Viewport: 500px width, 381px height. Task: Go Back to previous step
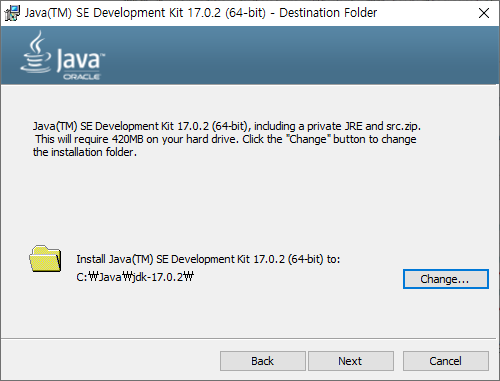point(263,361)
